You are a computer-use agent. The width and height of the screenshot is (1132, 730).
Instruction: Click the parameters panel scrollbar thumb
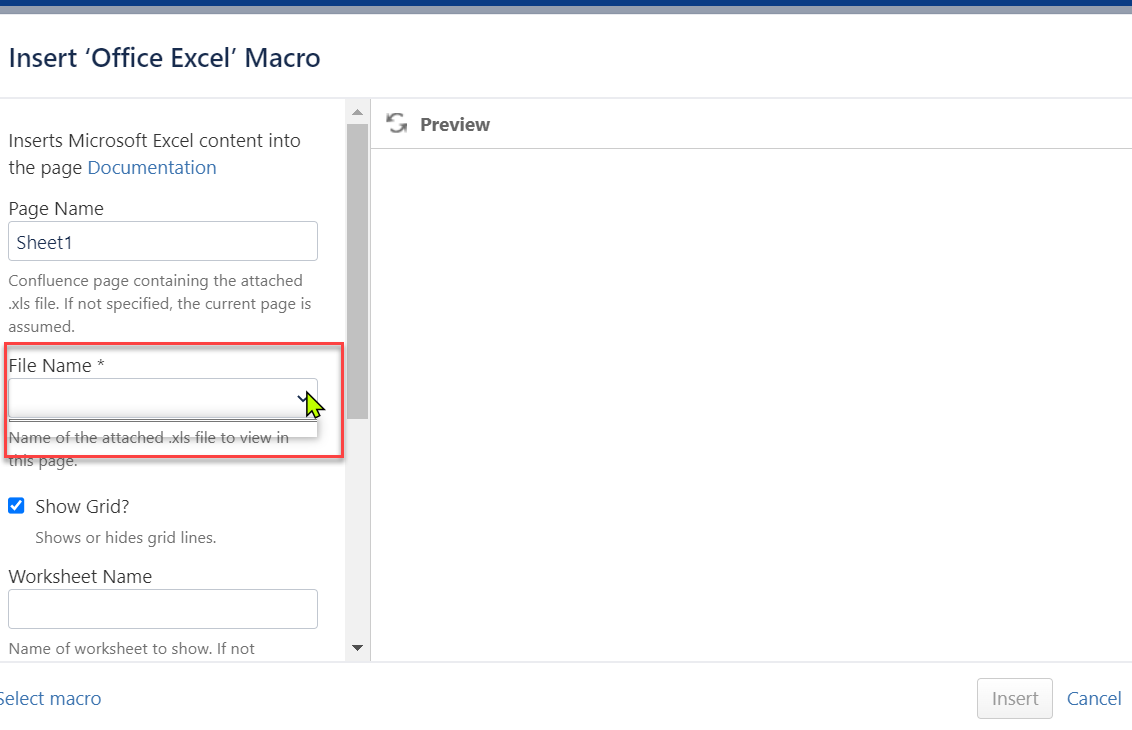357,271
